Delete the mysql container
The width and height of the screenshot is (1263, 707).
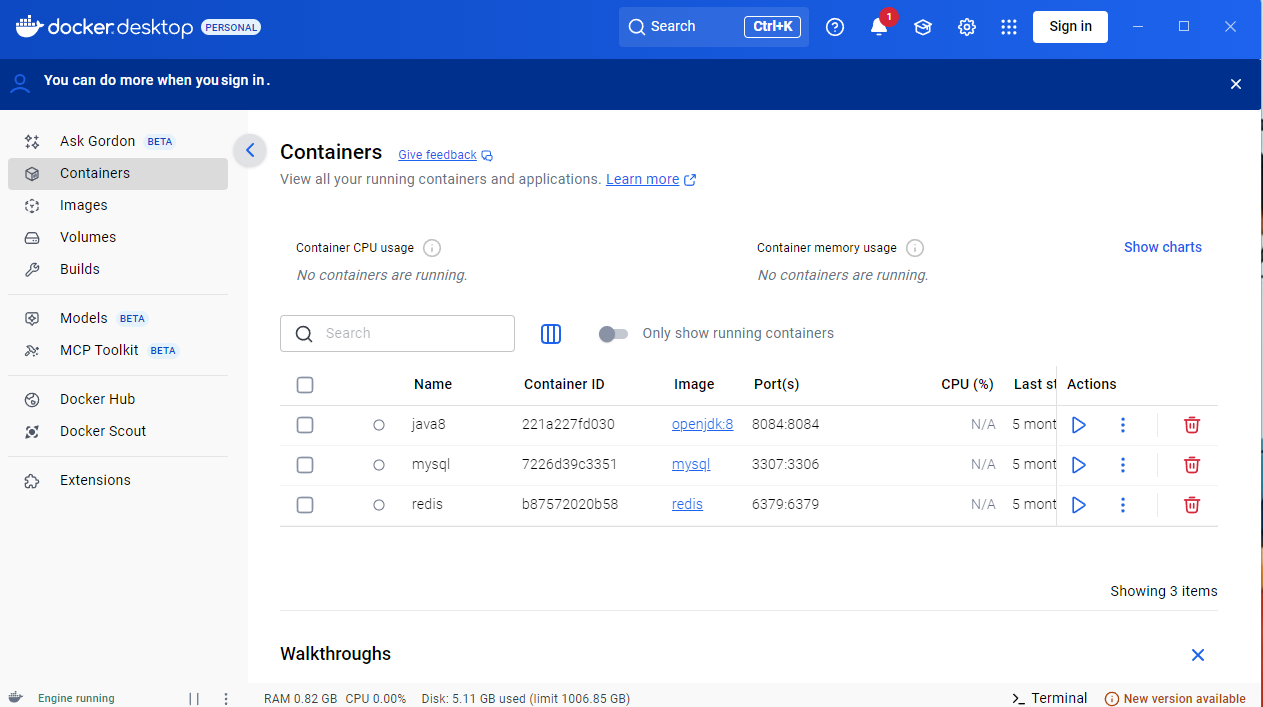pyautogui.click(x=1192, y=465)
